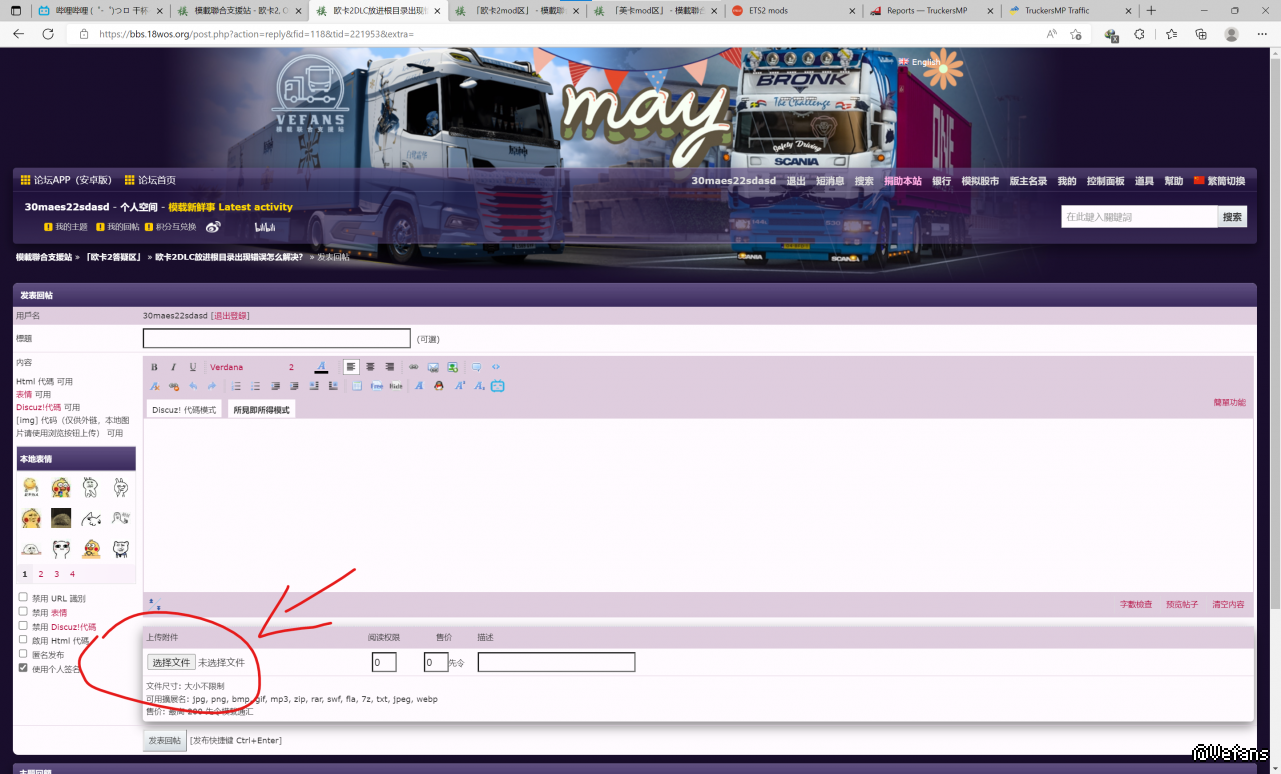1281x774 pixels.
Task: Open a new browser tab with plus button
Action: pos(1150,11)
